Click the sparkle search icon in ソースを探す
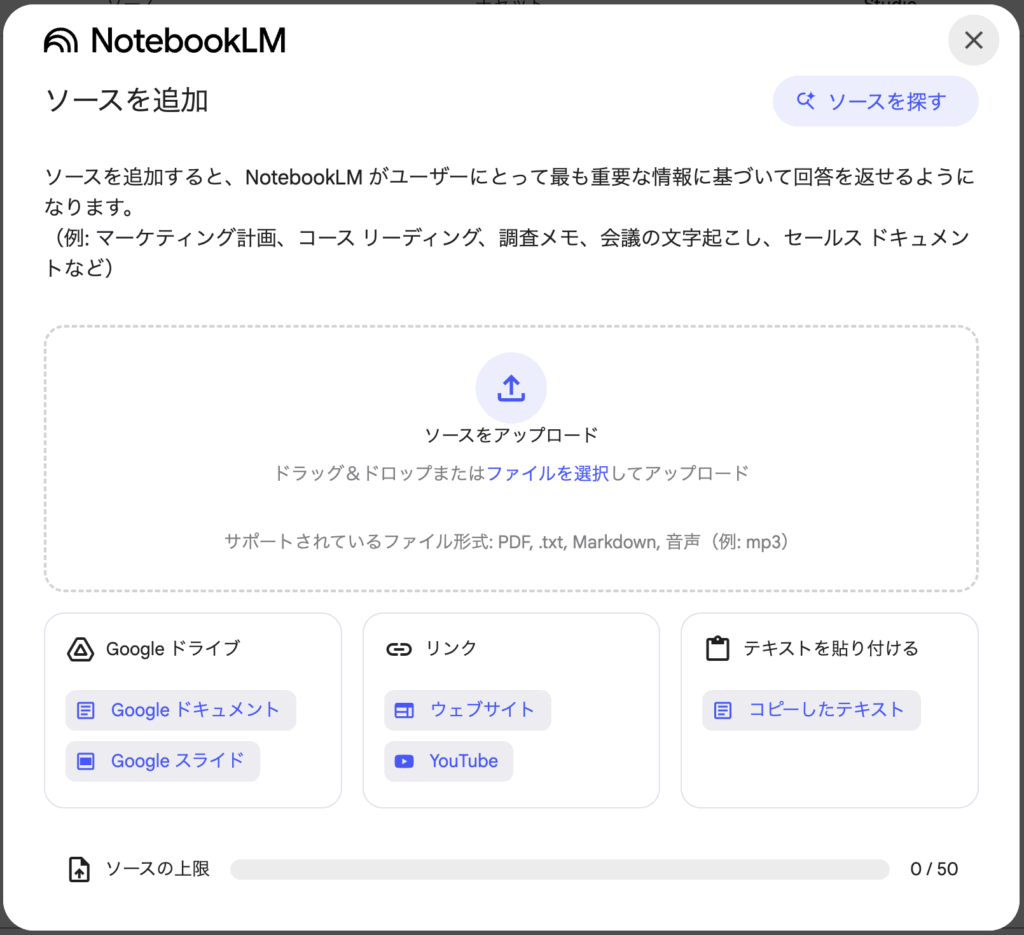Screen dimensions: 1024x935 (806, 101)
